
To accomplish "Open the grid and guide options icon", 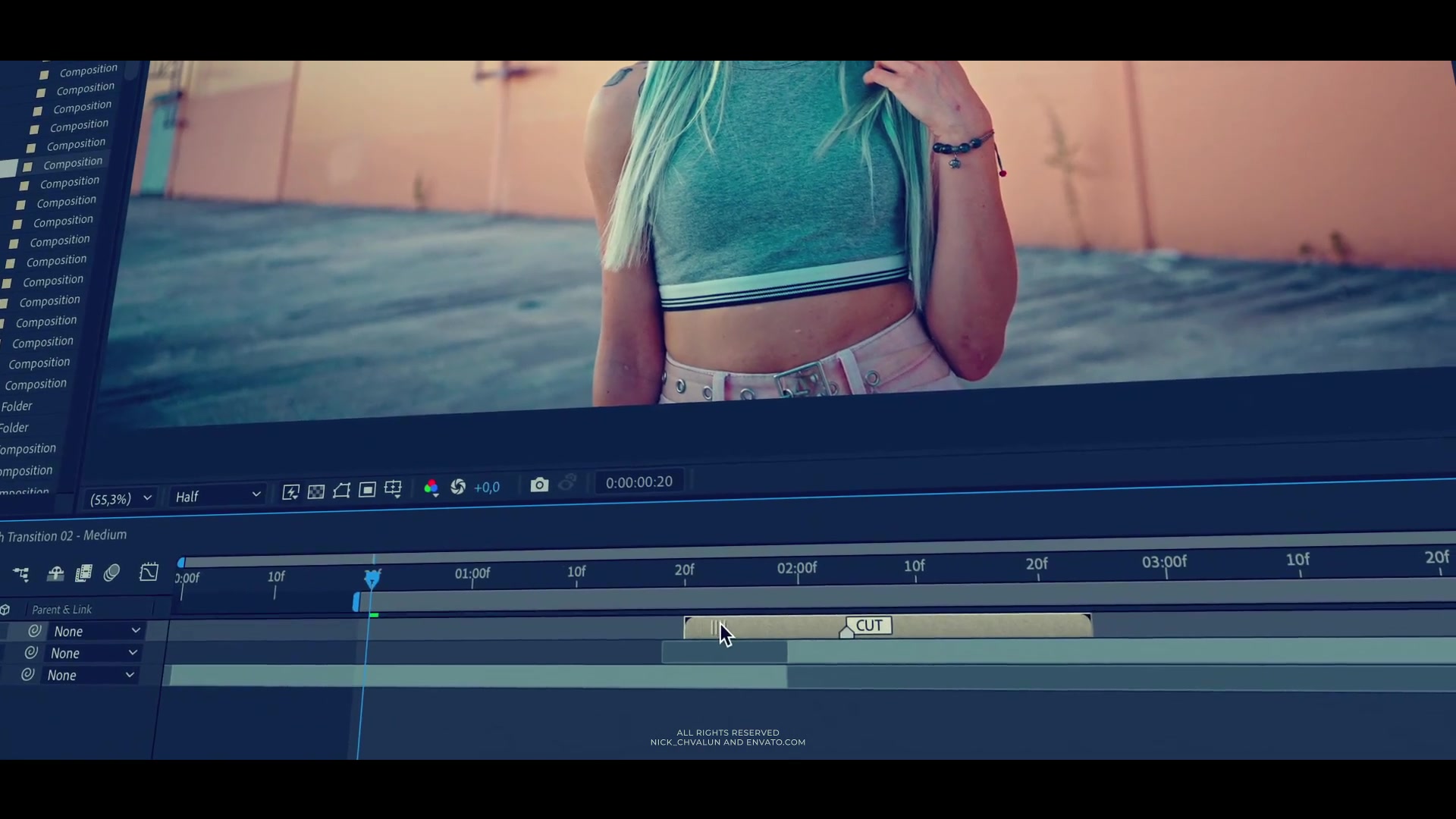I will (393, 489).
